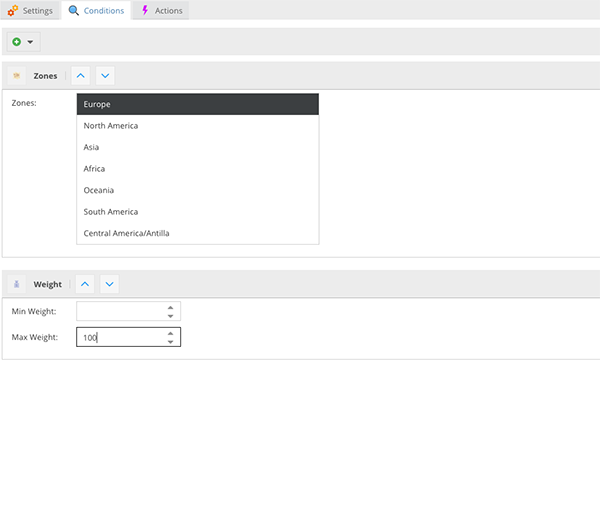
Task: Pick Africa in the zones list
Action: click(x=197, y=169)
